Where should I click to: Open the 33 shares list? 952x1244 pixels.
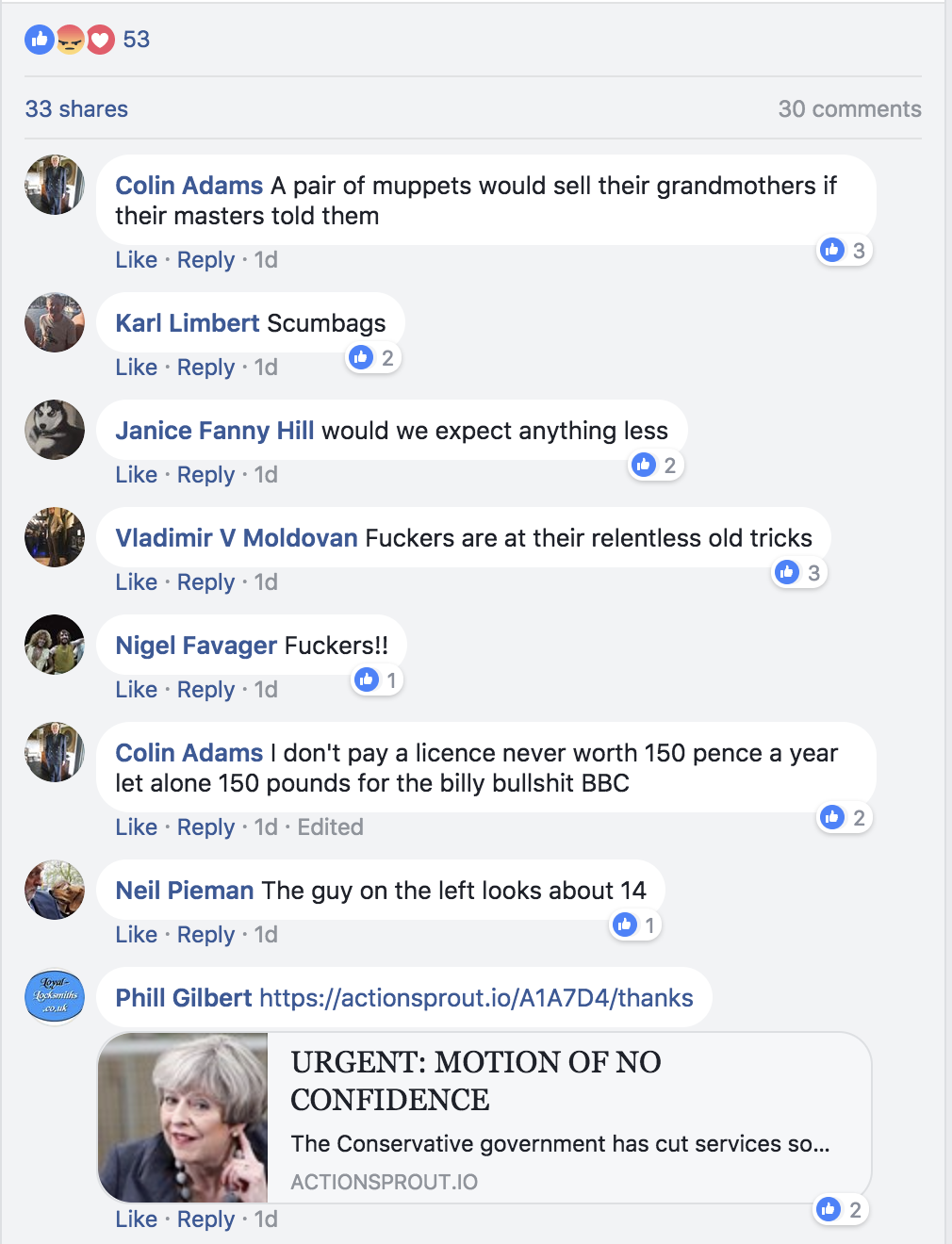click(x=76, y=109)
